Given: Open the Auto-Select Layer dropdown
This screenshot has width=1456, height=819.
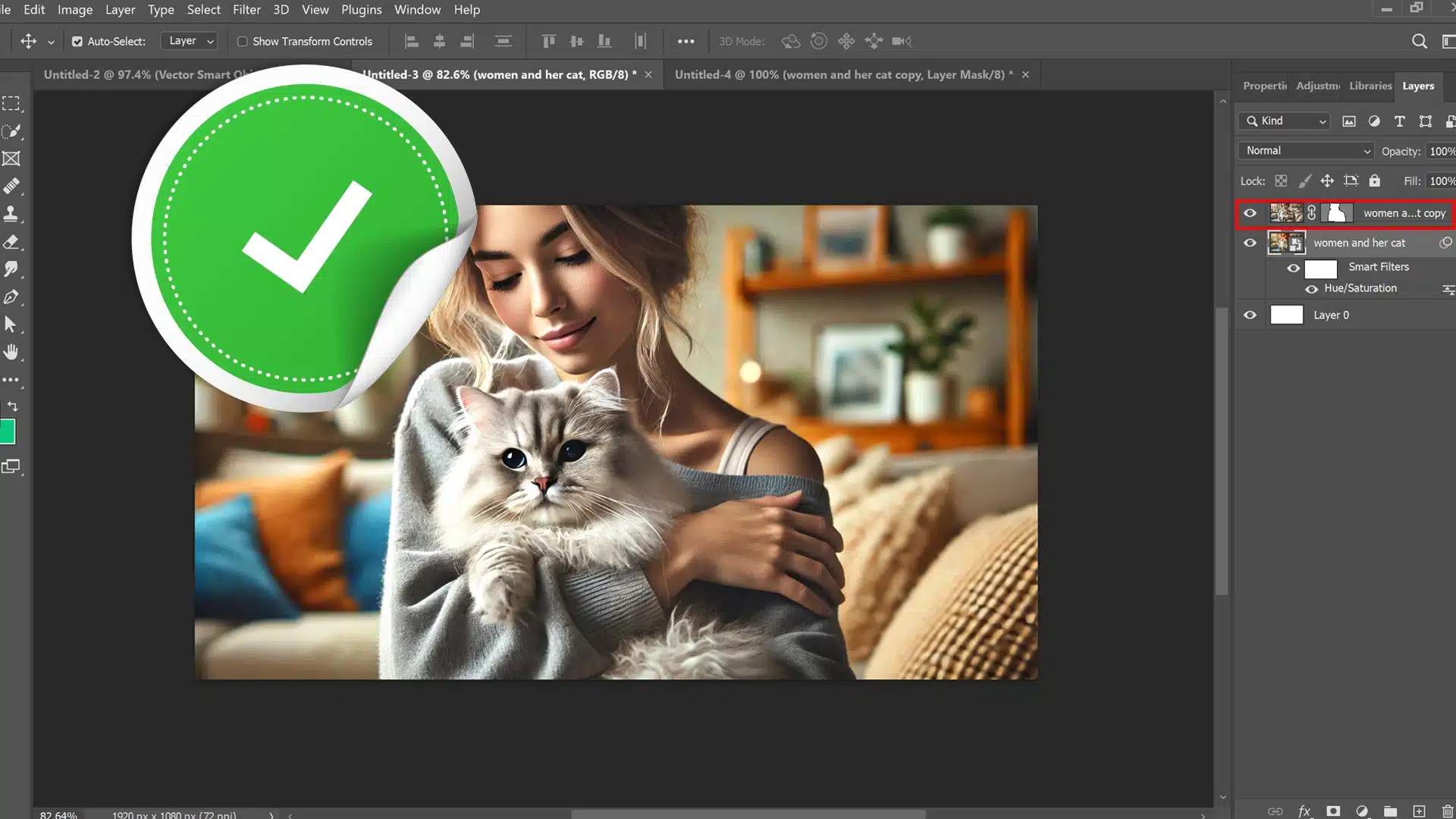Looking at the screenshot, I should click(x=190, y=41).
